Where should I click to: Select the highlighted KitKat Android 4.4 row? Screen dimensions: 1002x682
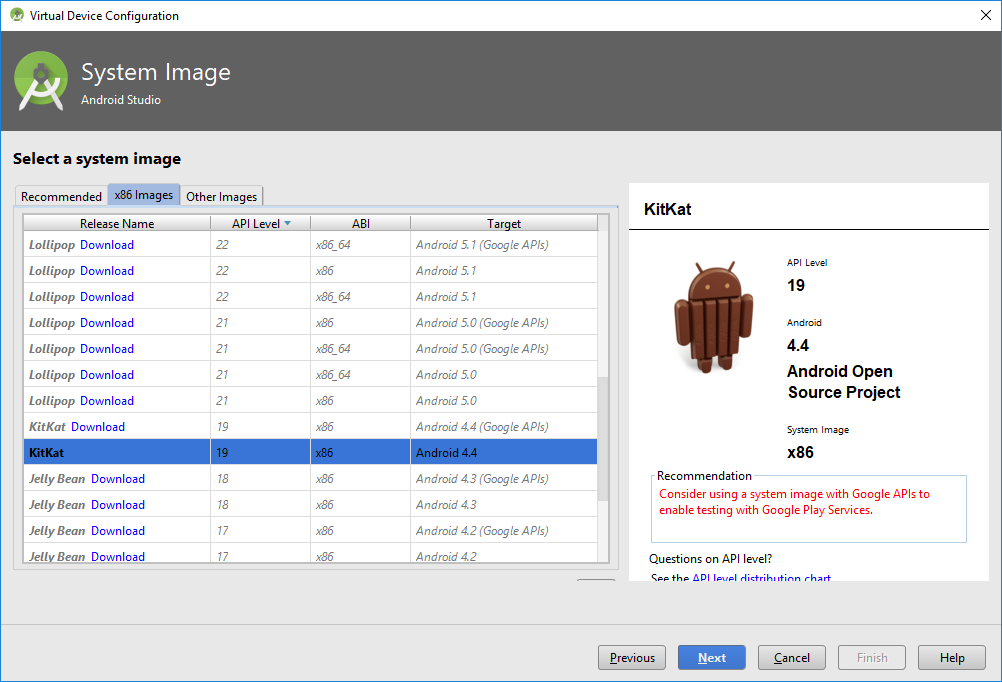[311, 453]
